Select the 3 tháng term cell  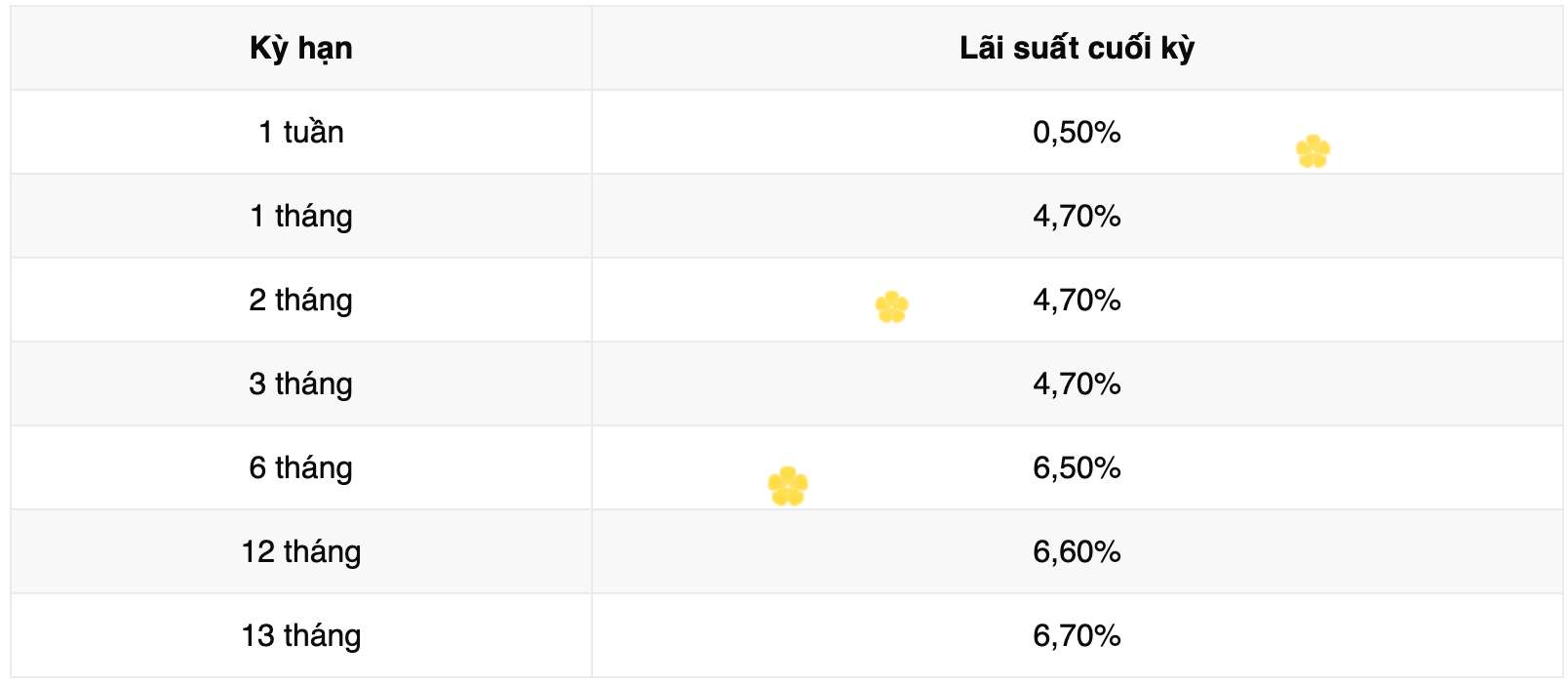pos(300,383)
